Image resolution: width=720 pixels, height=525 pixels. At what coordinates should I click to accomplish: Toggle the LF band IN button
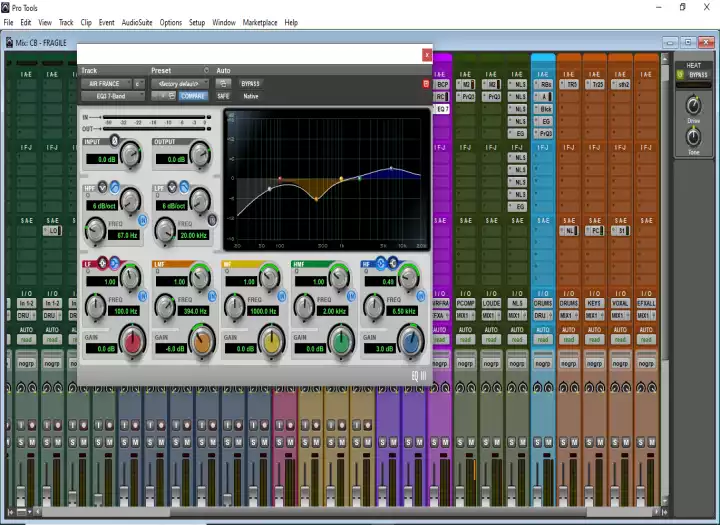point(143,296)
